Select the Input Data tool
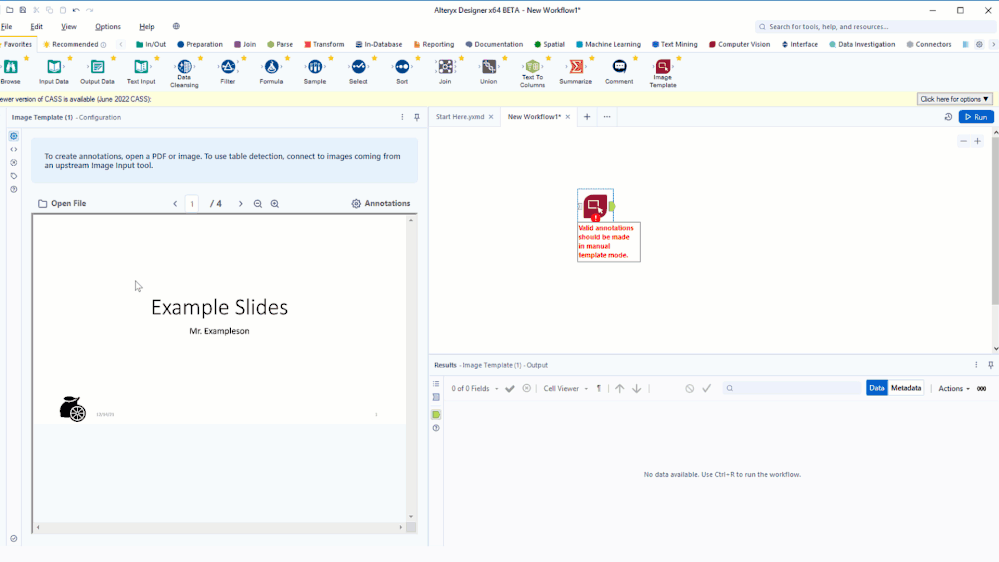The width and height of the screenshot is (999, 562). point(54,71)
